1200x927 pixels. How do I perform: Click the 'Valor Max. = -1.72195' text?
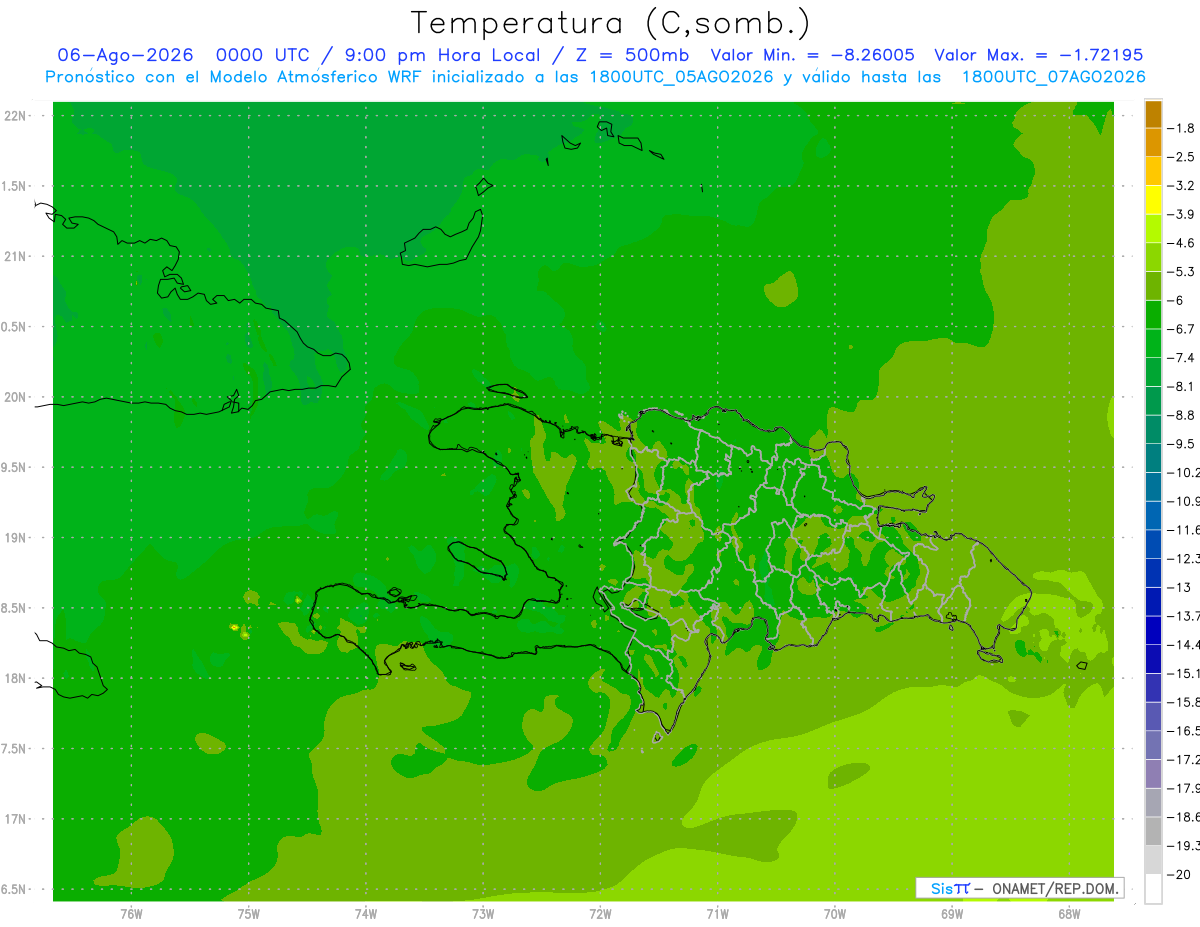[x=1039, y=55]
